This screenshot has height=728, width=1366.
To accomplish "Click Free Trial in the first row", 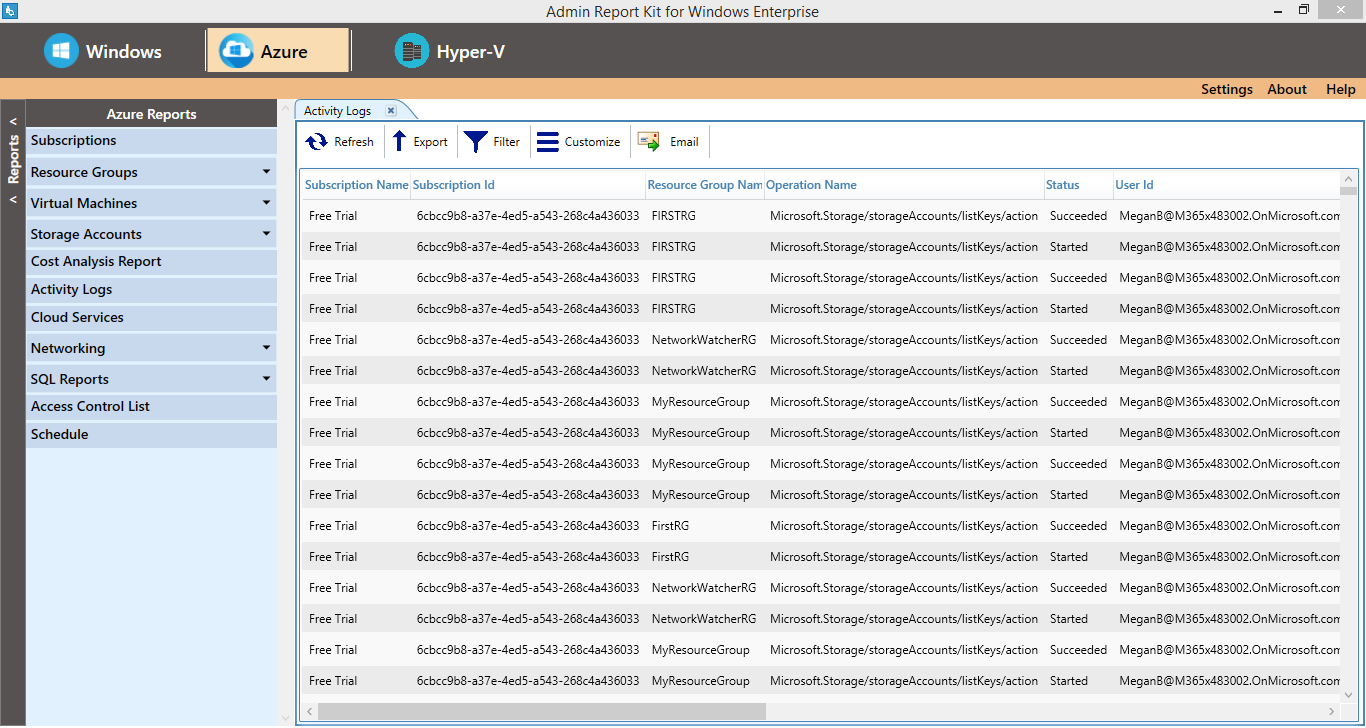I will coord(333,216).
